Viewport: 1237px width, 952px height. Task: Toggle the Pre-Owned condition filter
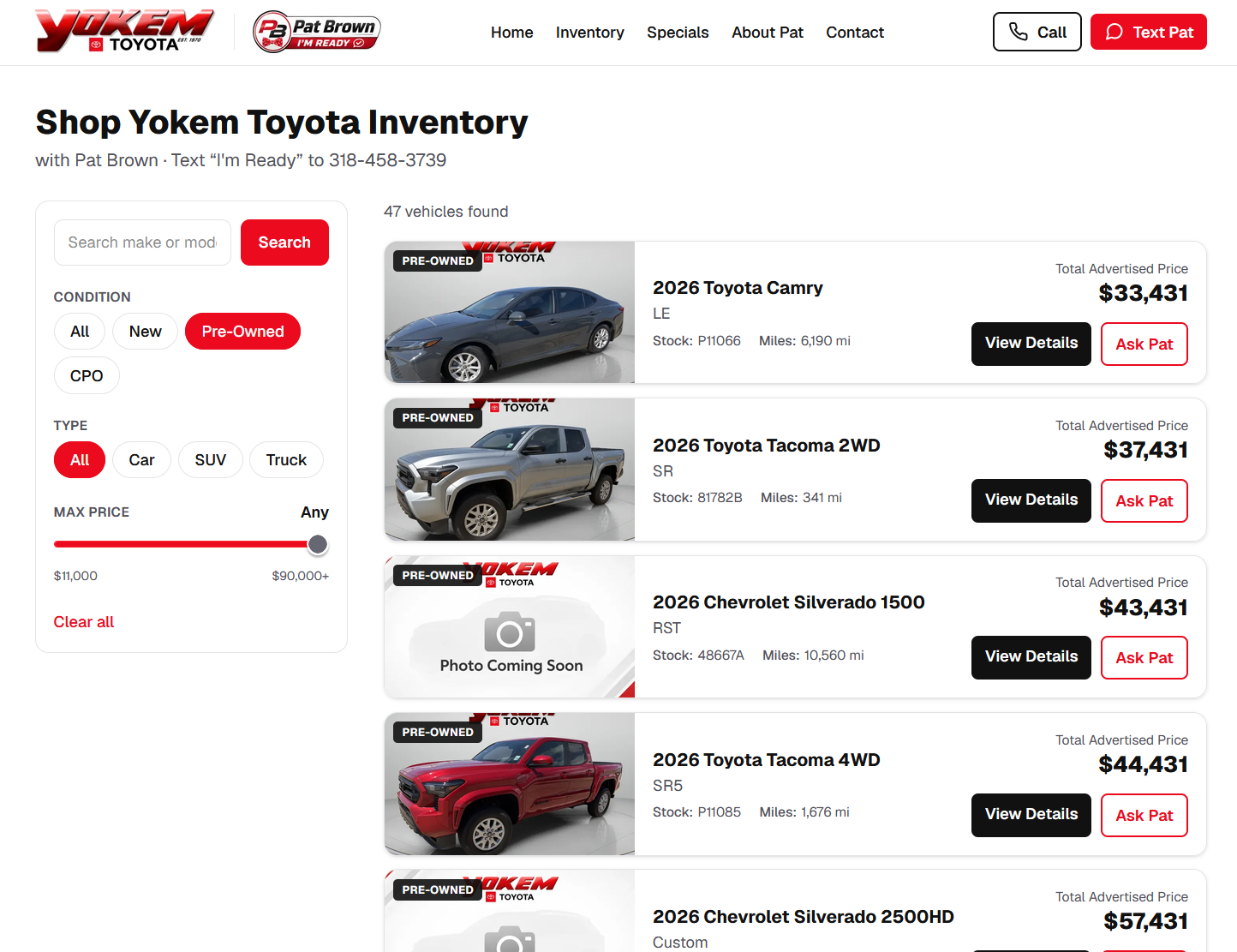tap(242, 332)
